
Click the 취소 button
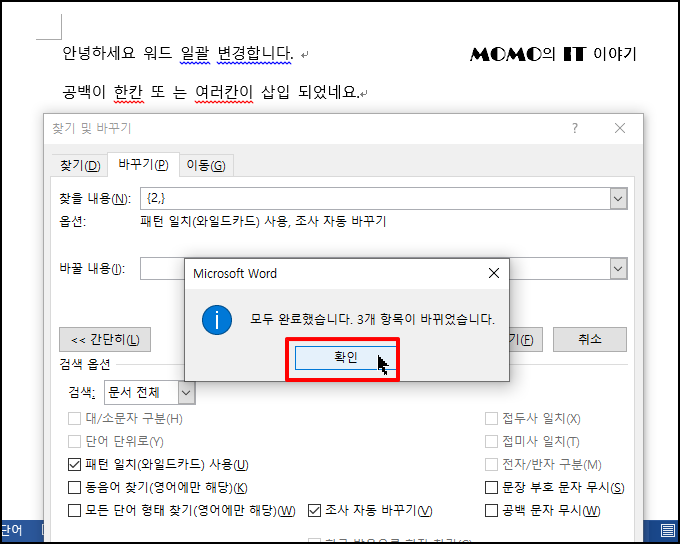pyautogui.click(x=589, y=339)
